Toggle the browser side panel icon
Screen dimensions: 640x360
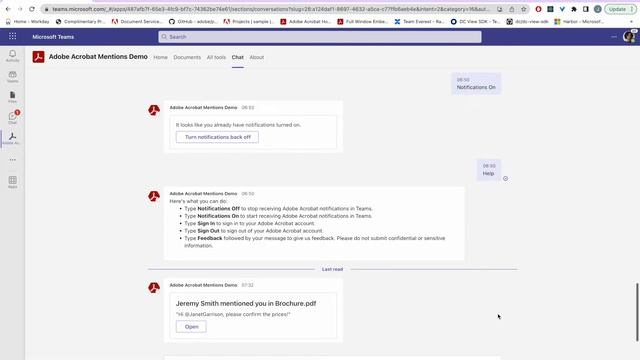pos(586,9)
